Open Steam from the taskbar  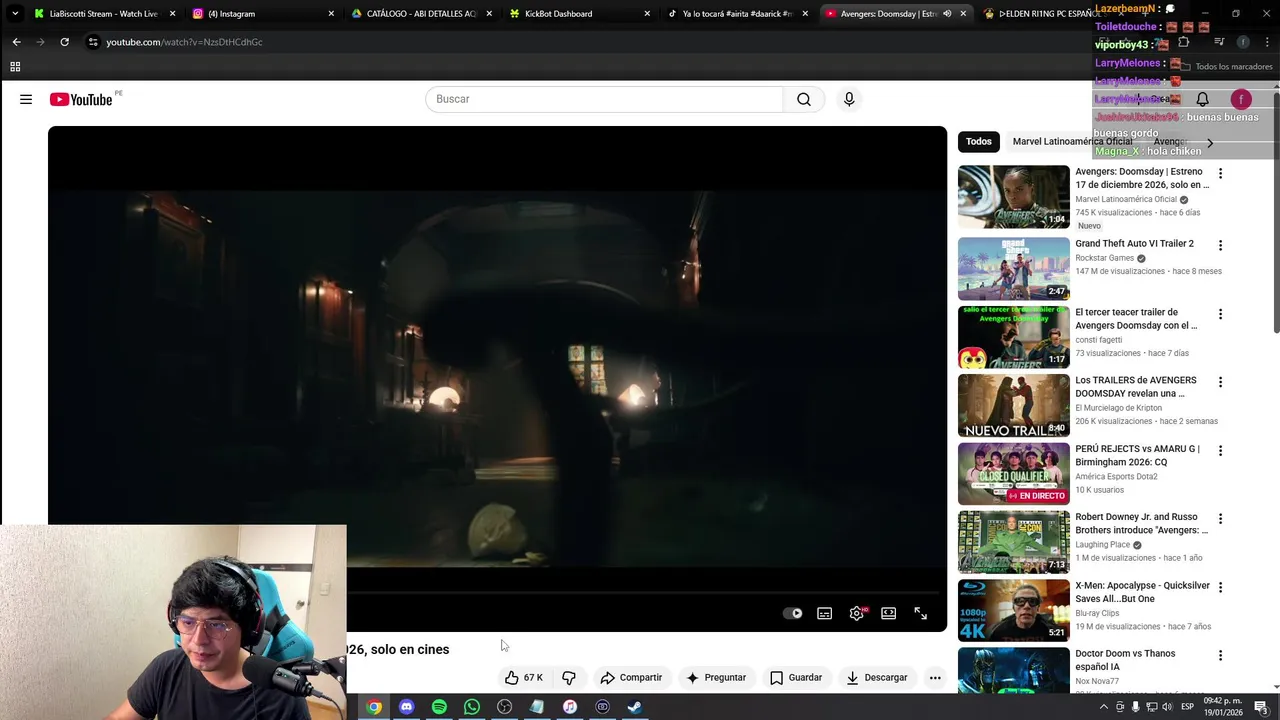tap(635, 707)
